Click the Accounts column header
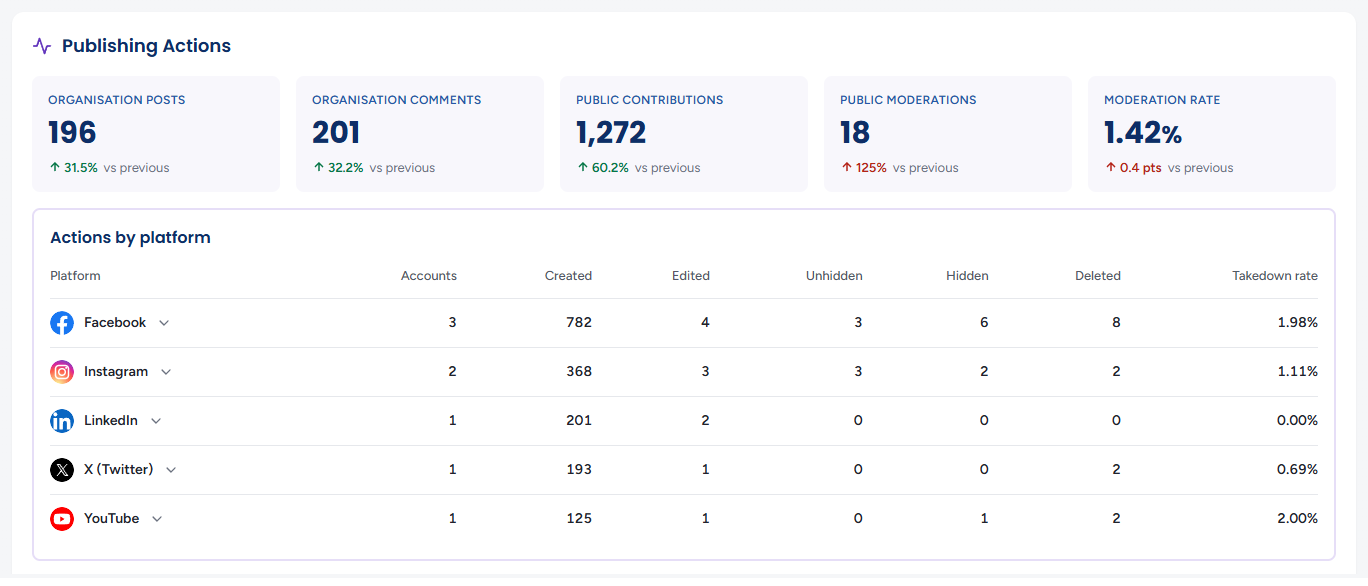The height and width of the screenshot is (586, 1368). click(x=429, y=276)
